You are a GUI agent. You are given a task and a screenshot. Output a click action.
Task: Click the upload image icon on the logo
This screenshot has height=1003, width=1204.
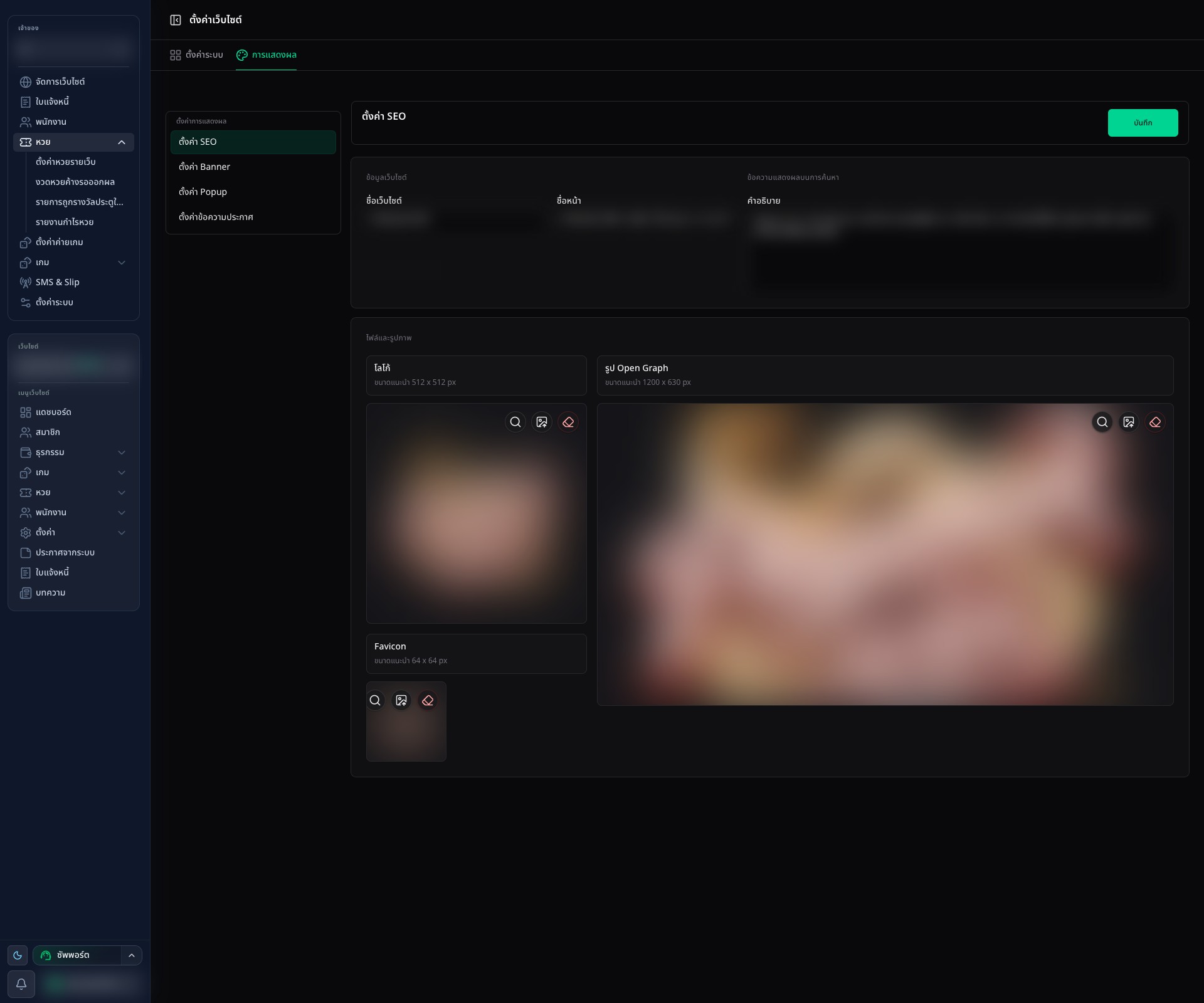(542, 422)
